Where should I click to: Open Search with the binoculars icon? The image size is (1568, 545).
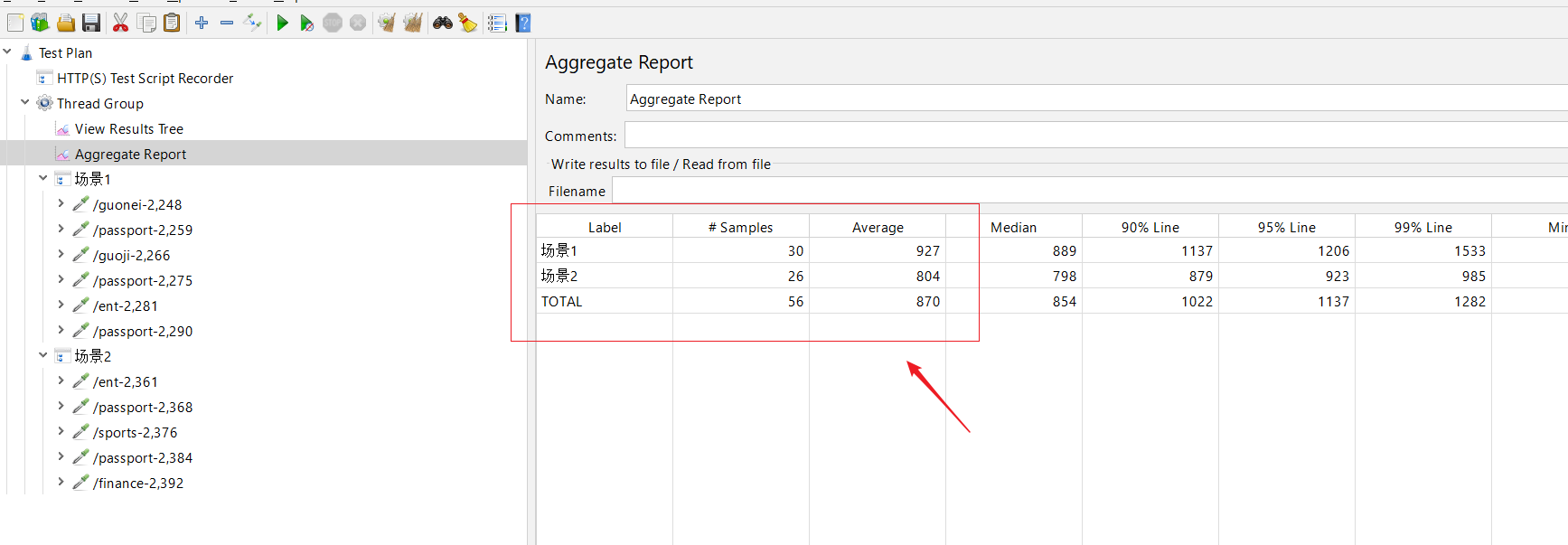tap(442, 23)
